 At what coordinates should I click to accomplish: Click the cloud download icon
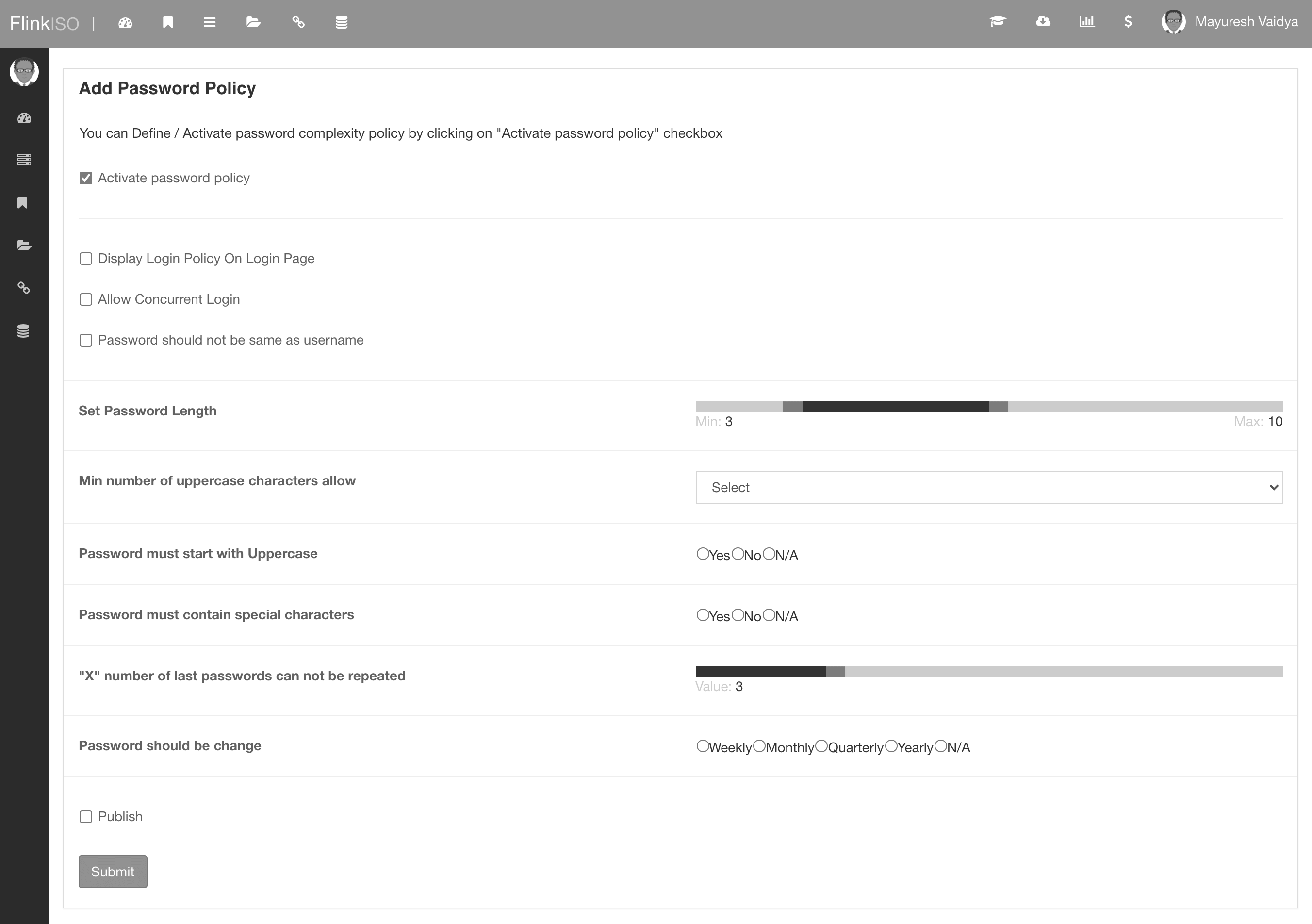tap(1043, 22)
